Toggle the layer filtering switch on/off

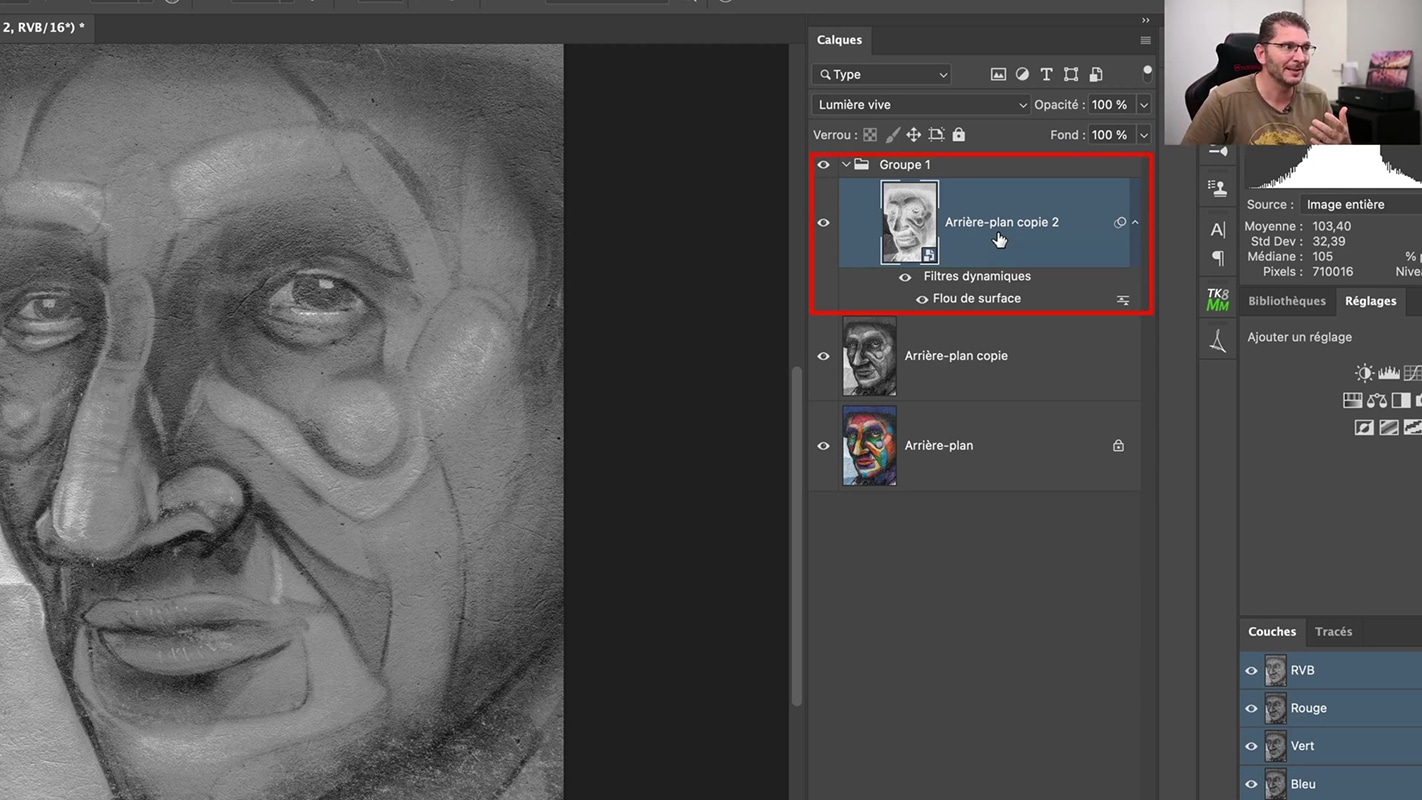coord(1147,72)
